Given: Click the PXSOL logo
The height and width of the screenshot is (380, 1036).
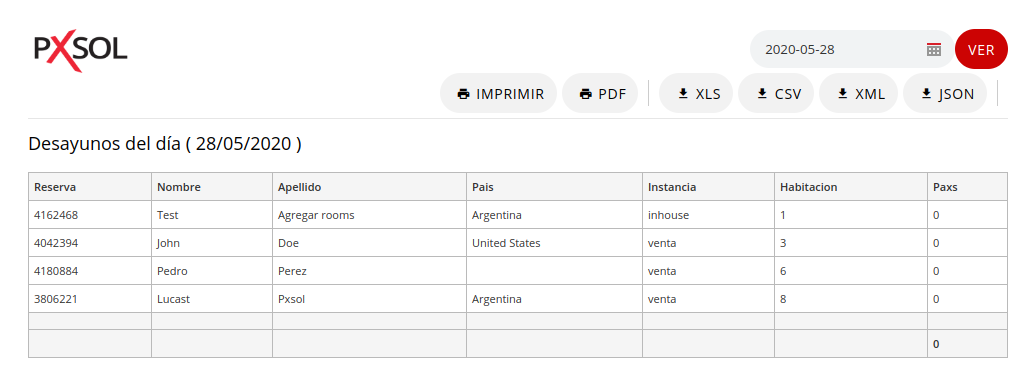Looking at the screenshot, I should [80, 51].
